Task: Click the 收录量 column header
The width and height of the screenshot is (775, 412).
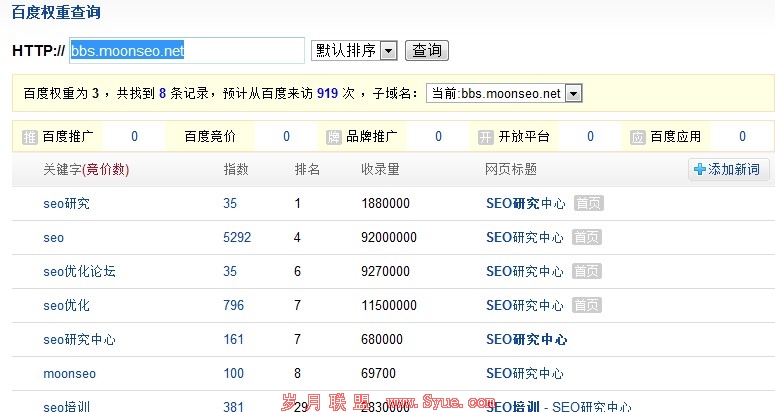Action: [380, 169]
